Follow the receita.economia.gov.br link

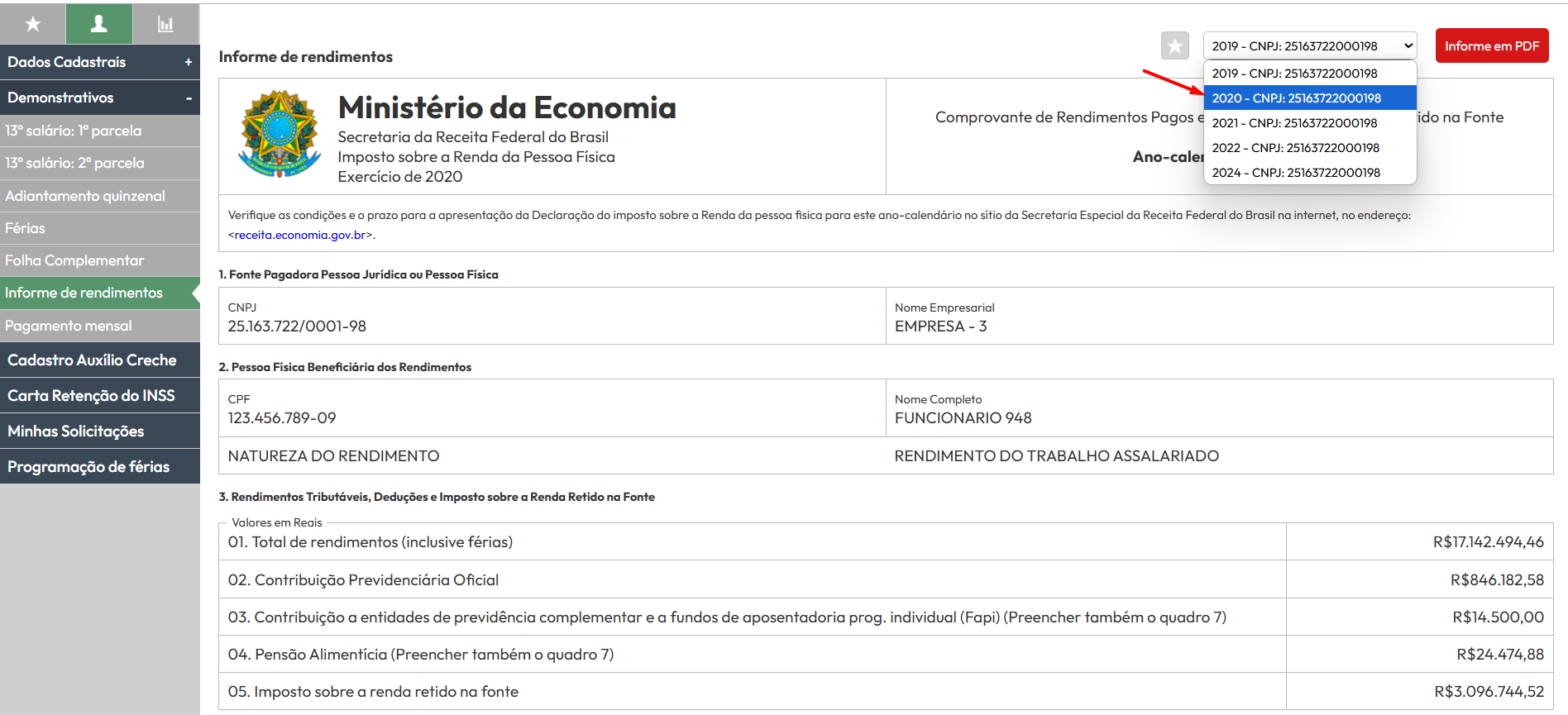300,235
